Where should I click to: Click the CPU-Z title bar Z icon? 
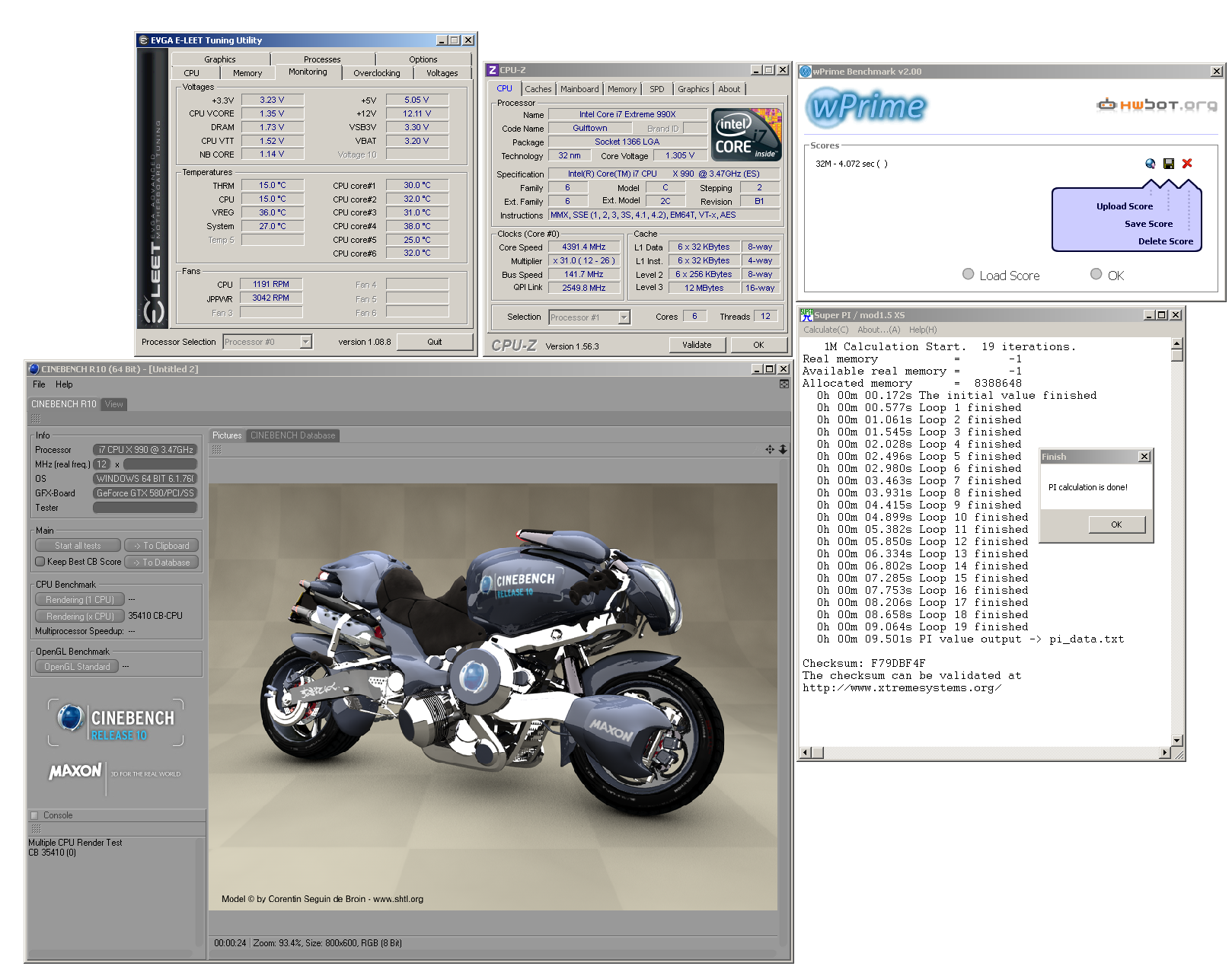tap(493, 70)
